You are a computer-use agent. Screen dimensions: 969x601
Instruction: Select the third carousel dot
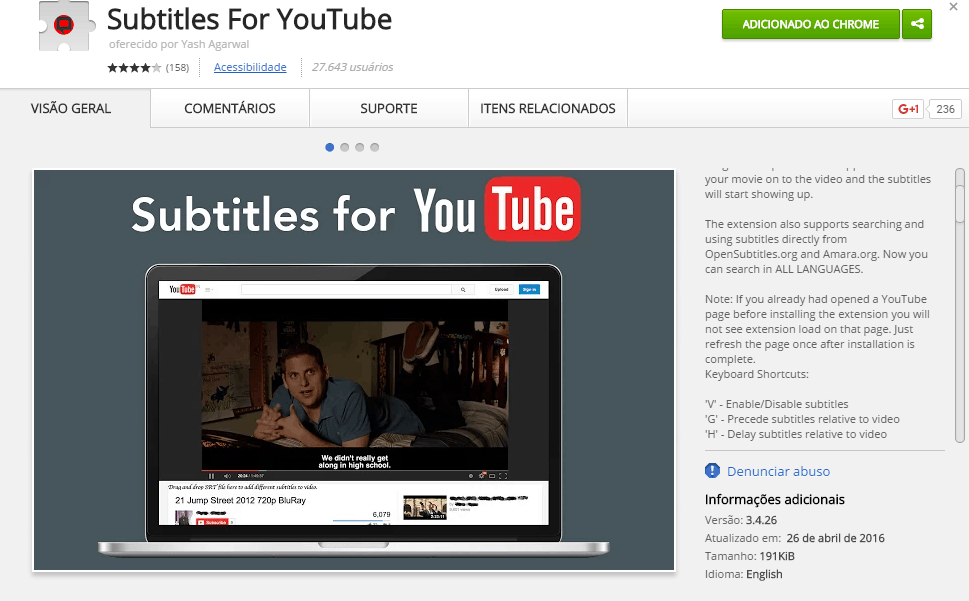click(x=360, y=147)
